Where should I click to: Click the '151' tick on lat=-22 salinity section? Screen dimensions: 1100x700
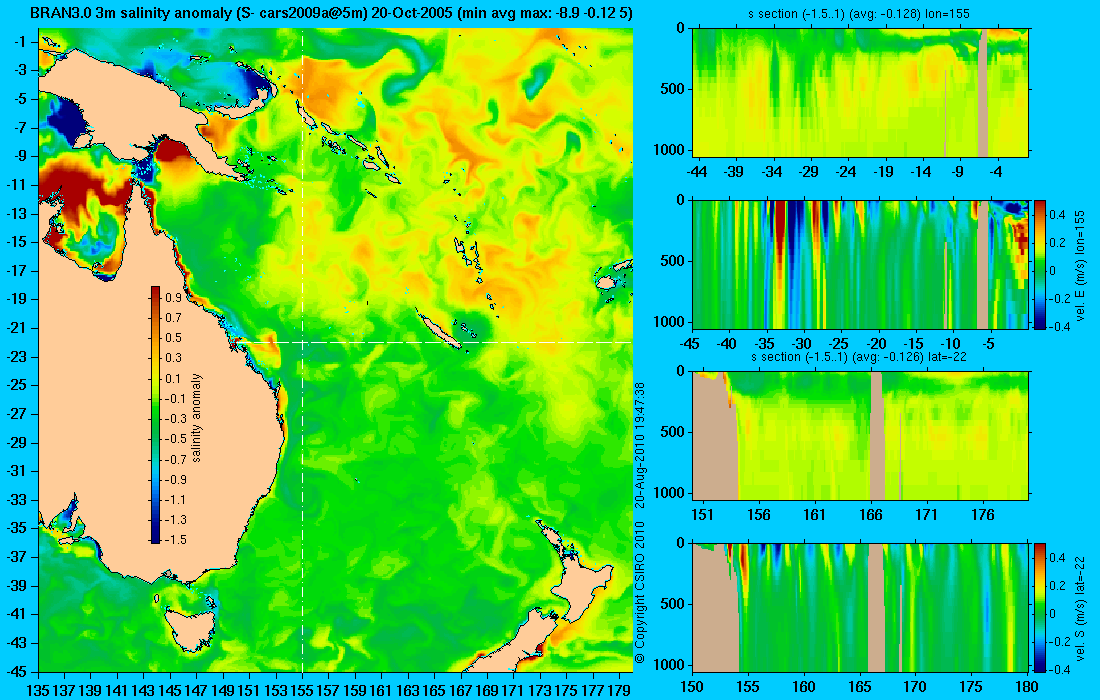702,515
